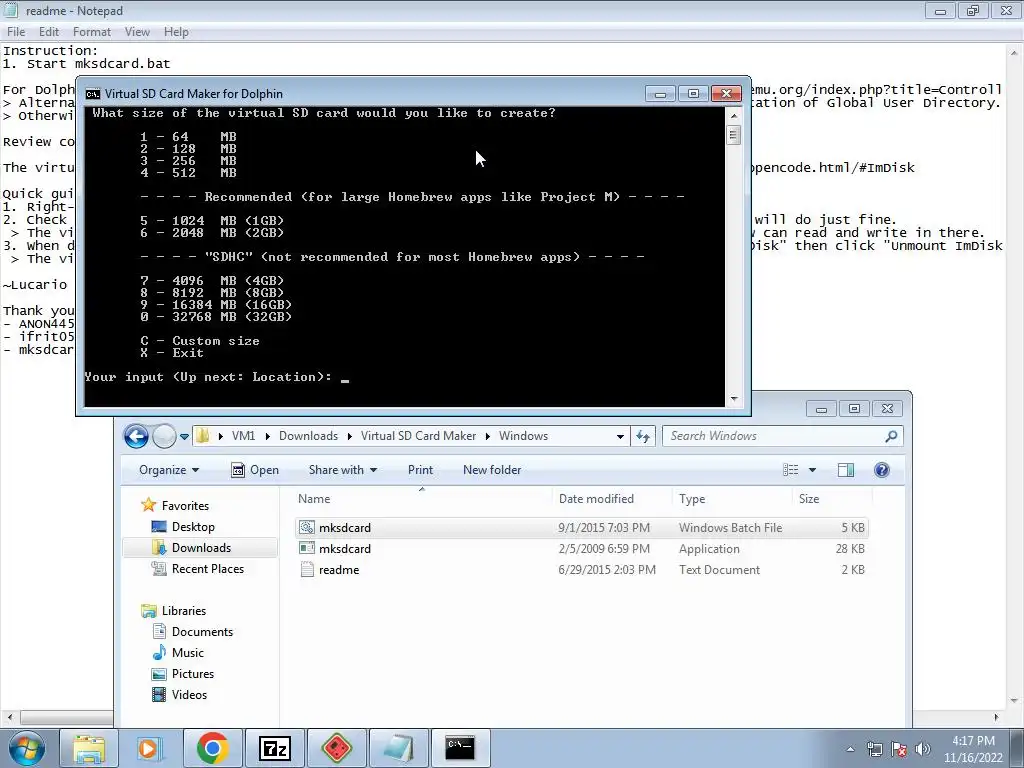
Task: Click the Open toolbar button
Action: [x=255, y=470]
